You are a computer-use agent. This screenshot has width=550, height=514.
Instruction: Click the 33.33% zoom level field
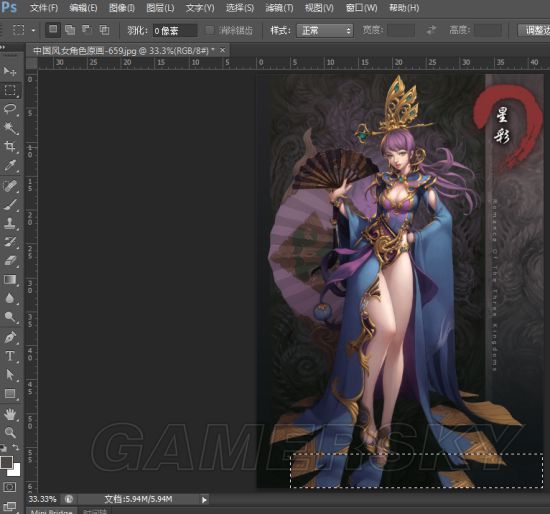[42, 499]
